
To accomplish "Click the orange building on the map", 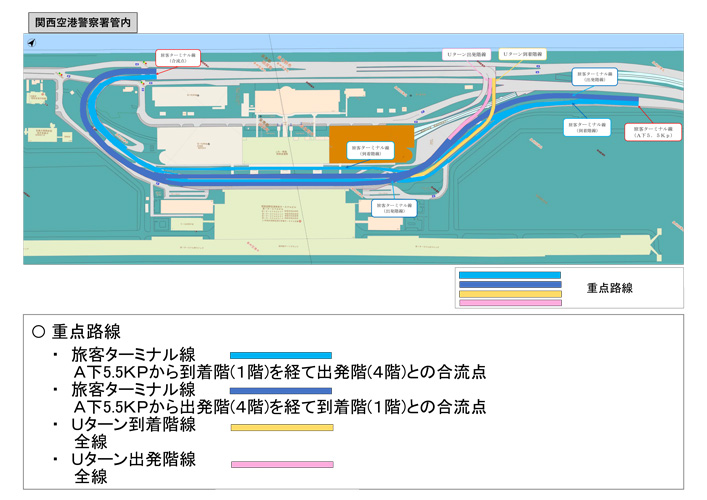I will pos(372,144).
